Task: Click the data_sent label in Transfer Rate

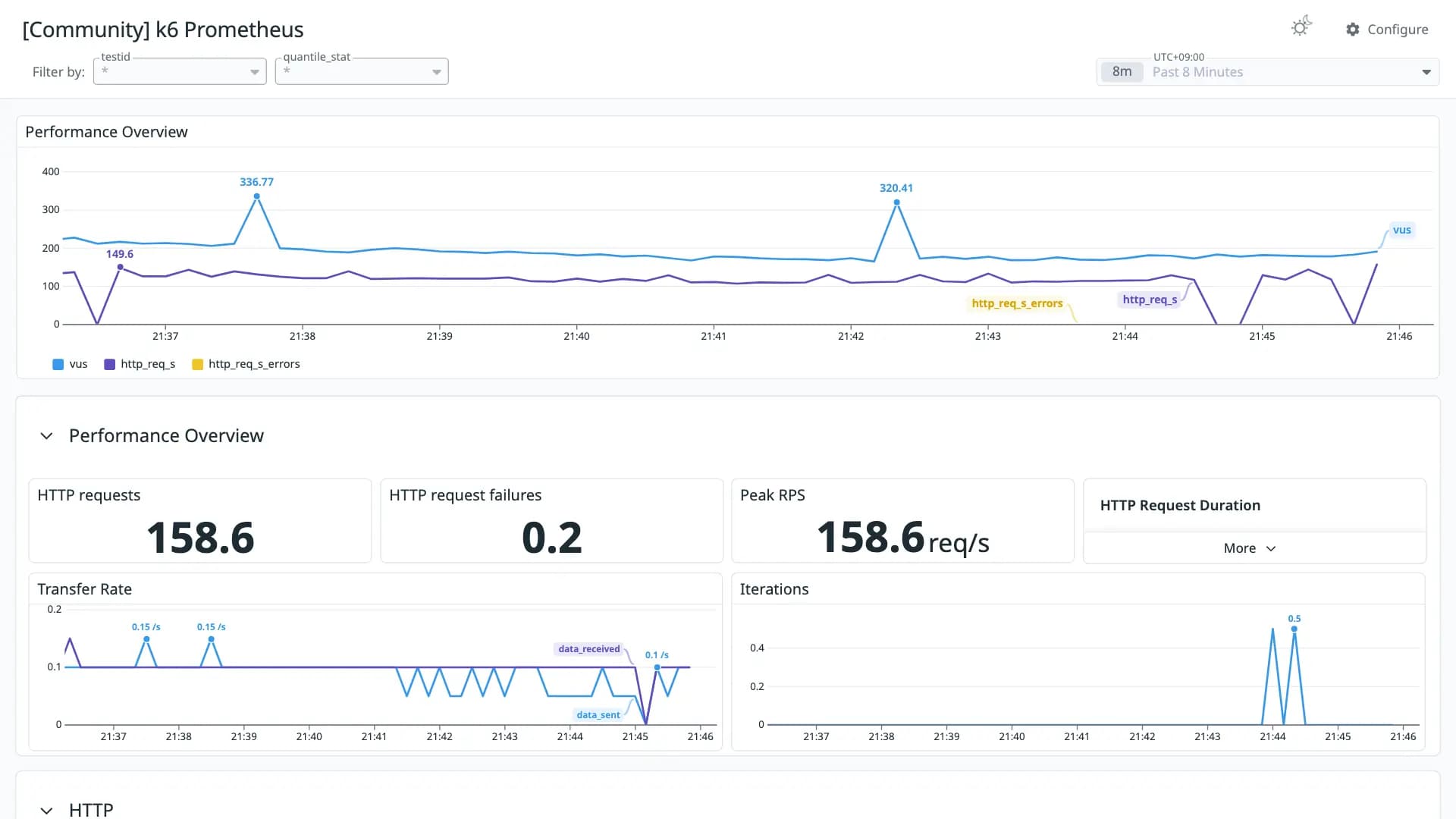Action: 598,715
